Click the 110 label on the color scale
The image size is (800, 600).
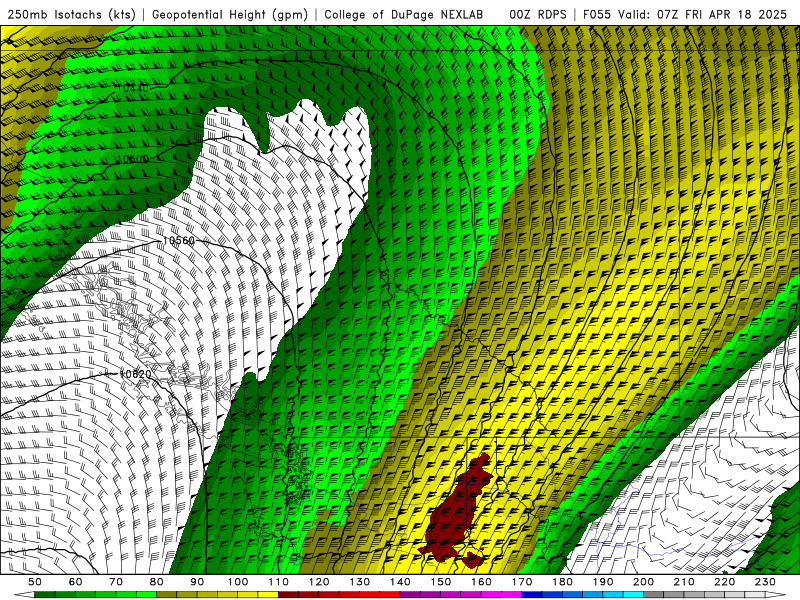[x=279, y=582]
